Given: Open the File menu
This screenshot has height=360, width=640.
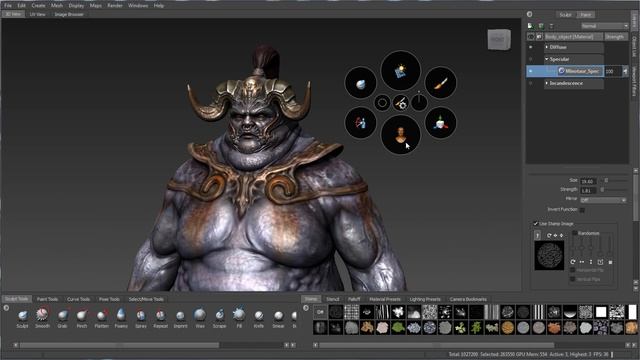Looking at the screenshot, I should (8, 6).
